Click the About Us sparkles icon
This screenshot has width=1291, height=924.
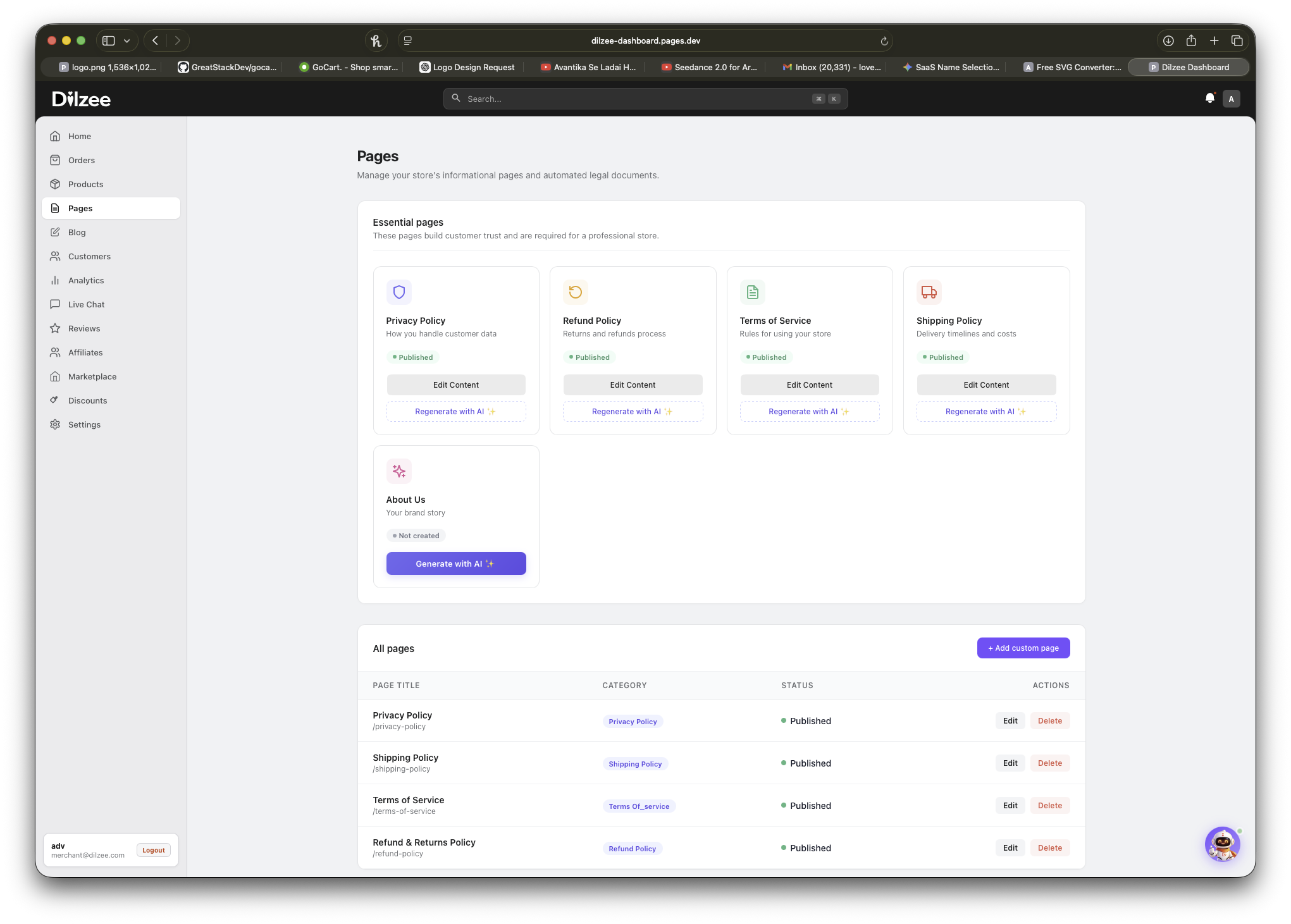[x=399, y=471]
